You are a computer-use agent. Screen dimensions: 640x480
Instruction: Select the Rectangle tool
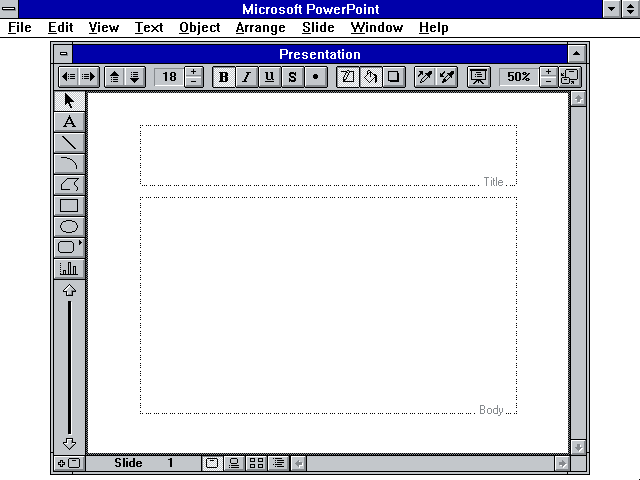coord(69,205)
